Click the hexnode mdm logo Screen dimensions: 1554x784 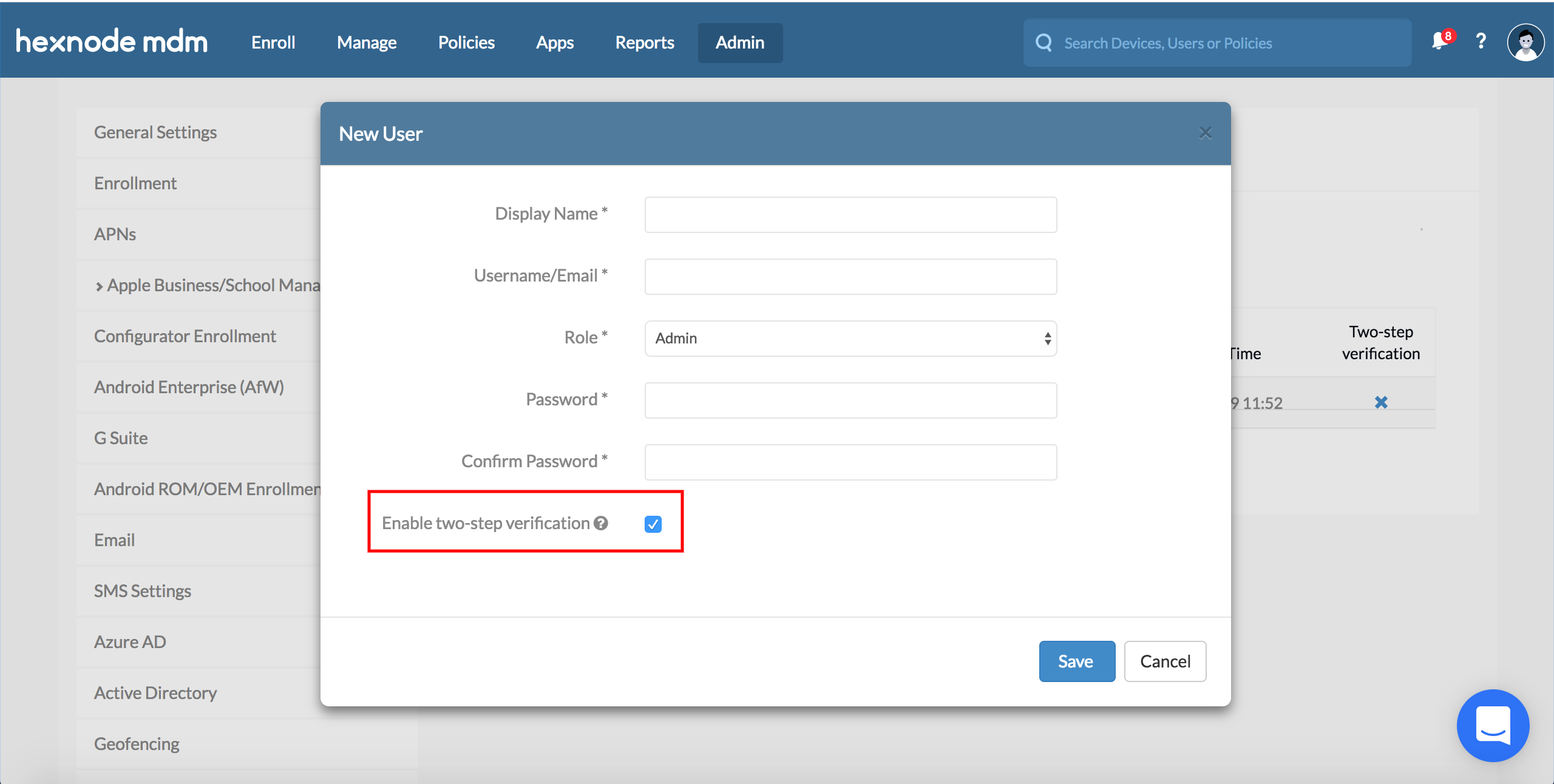(x=112, y=41)
